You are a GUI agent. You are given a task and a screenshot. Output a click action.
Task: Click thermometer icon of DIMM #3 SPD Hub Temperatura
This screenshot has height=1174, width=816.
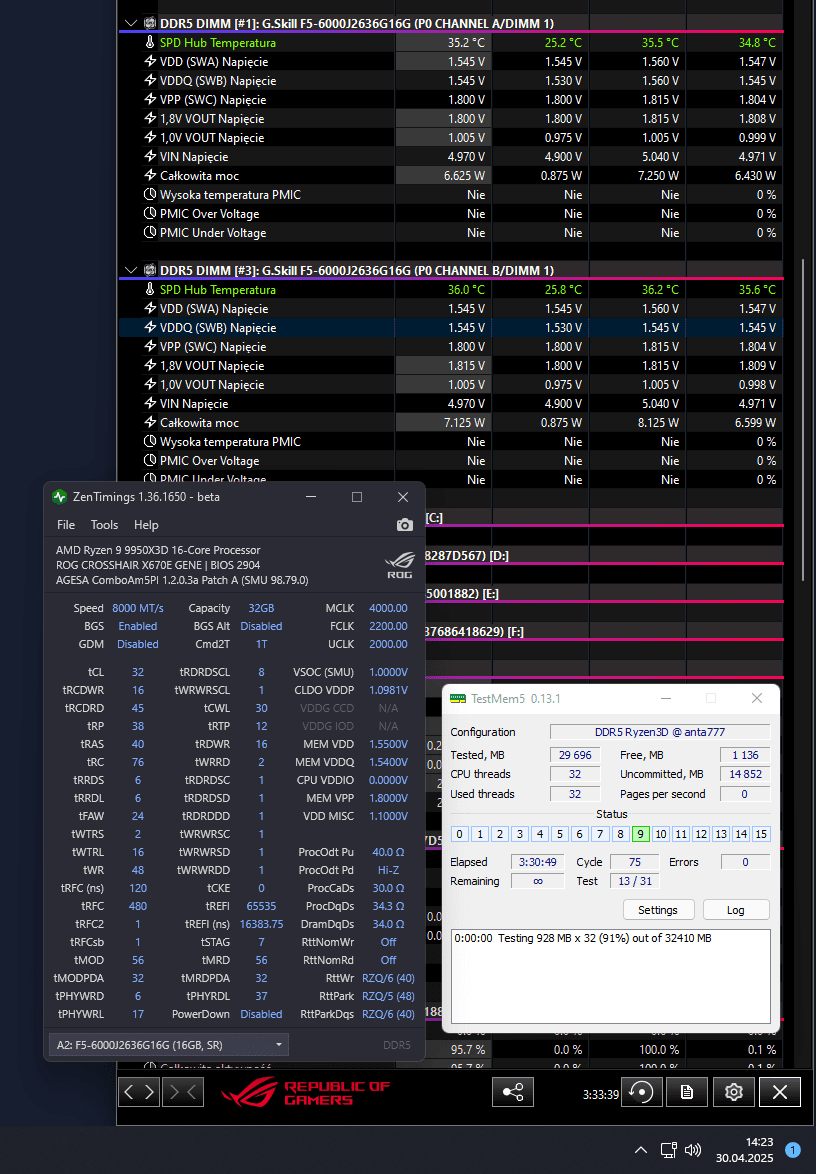tap(150, 290)
